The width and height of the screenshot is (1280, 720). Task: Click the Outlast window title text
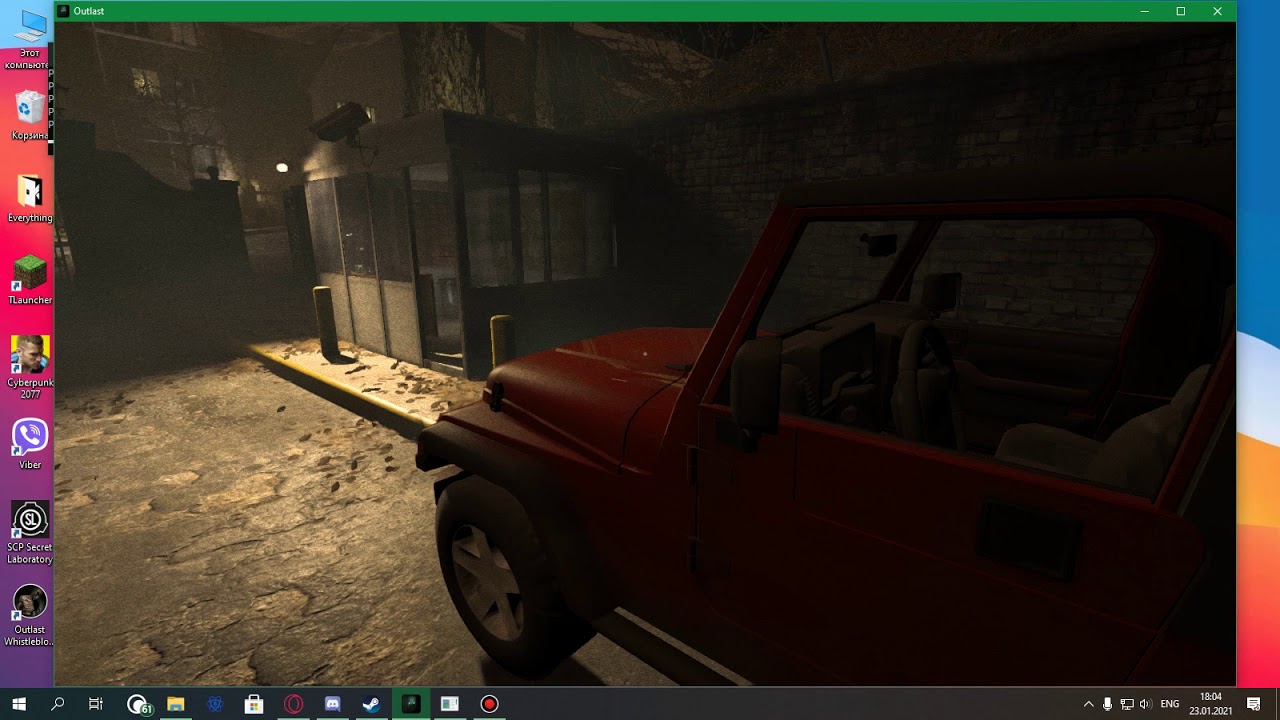pos(89,11)
